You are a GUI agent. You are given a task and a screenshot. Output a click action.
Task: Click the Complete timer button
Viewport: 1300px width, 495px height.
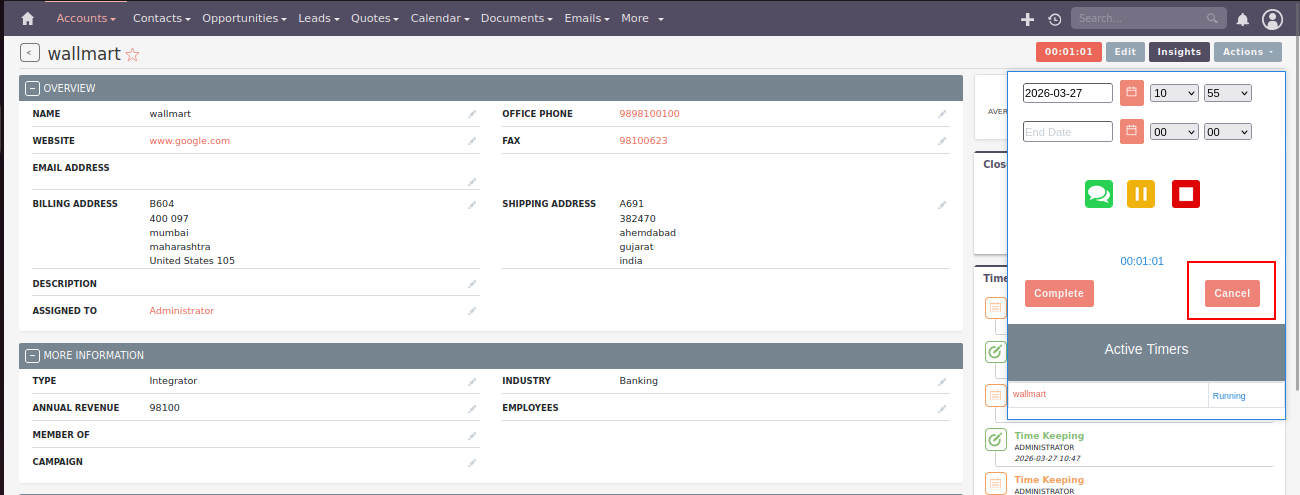(x=1059, y=293)
